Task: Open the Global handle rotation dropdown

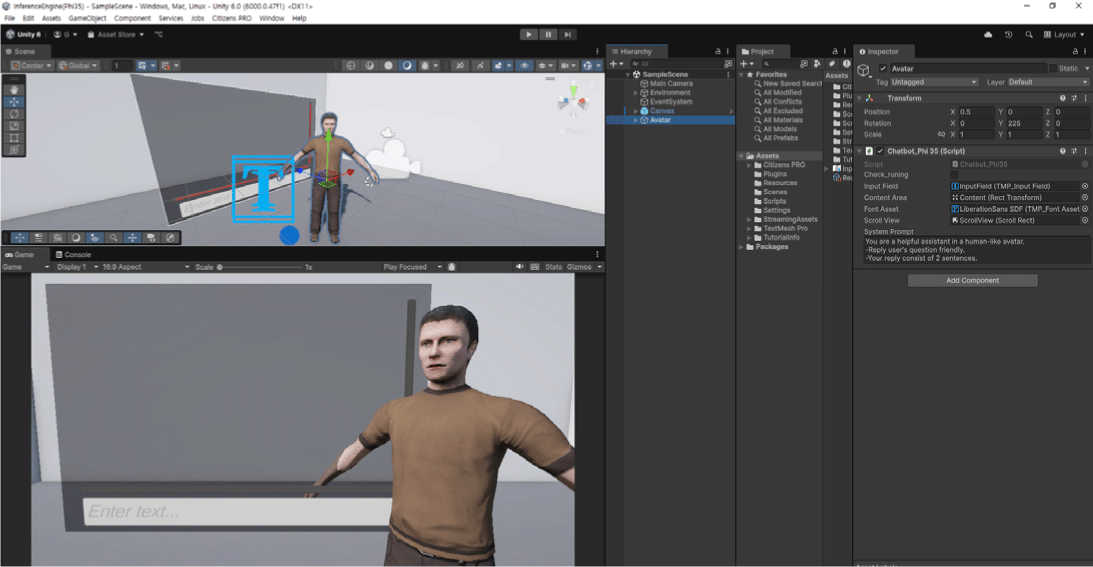Action: [77, 66]
